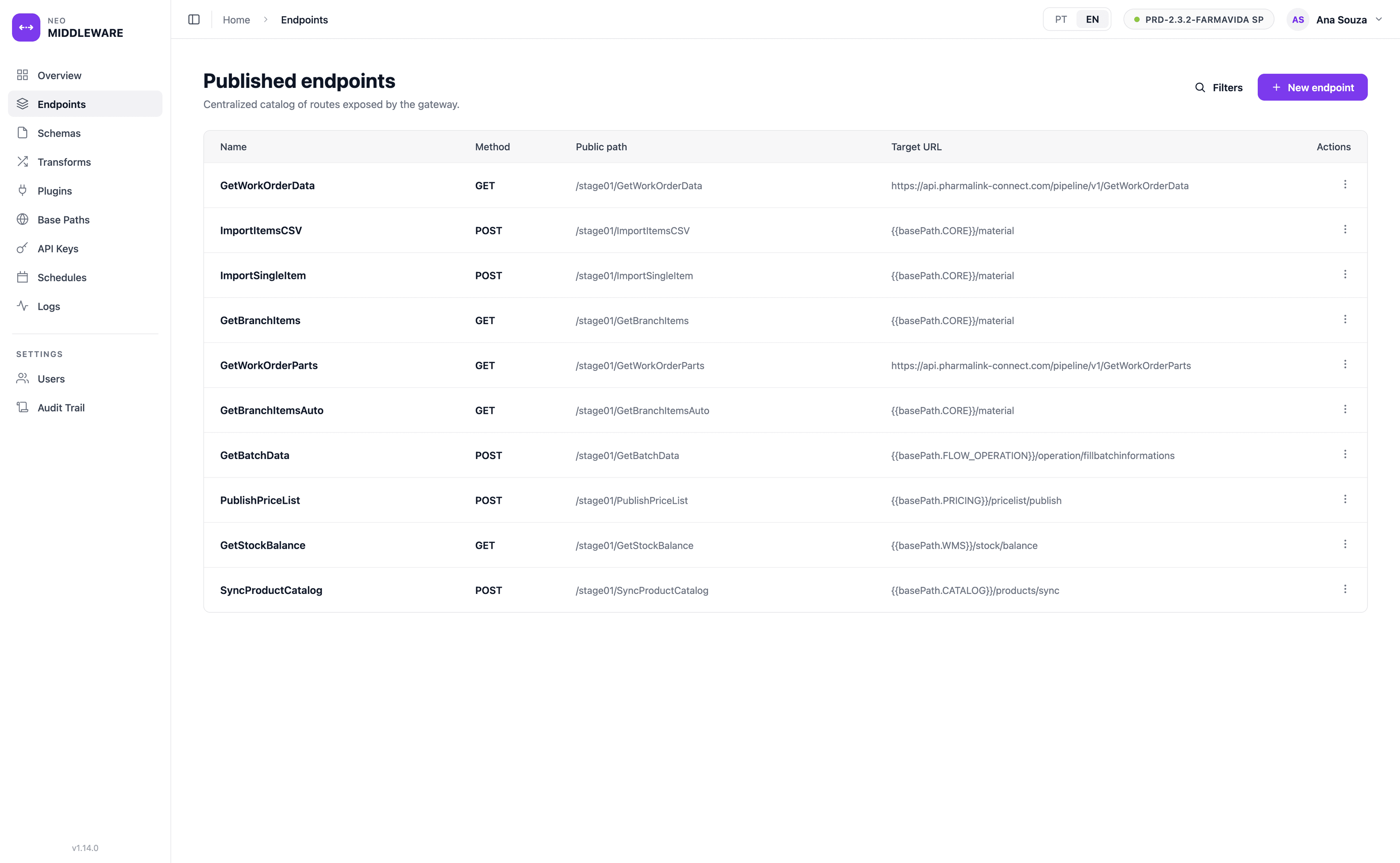Create a New endpoint

coord(1312,88)
